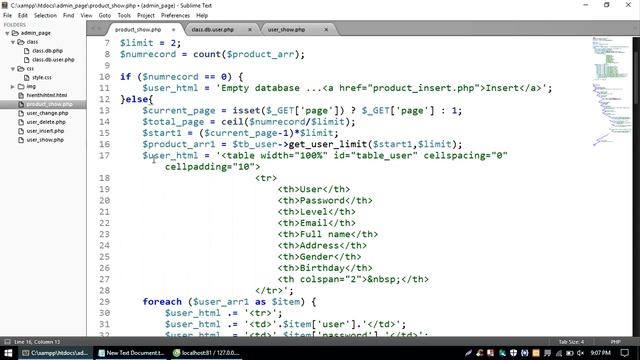
Task: Open the PHP syntax selector
Action: [616, 342]
